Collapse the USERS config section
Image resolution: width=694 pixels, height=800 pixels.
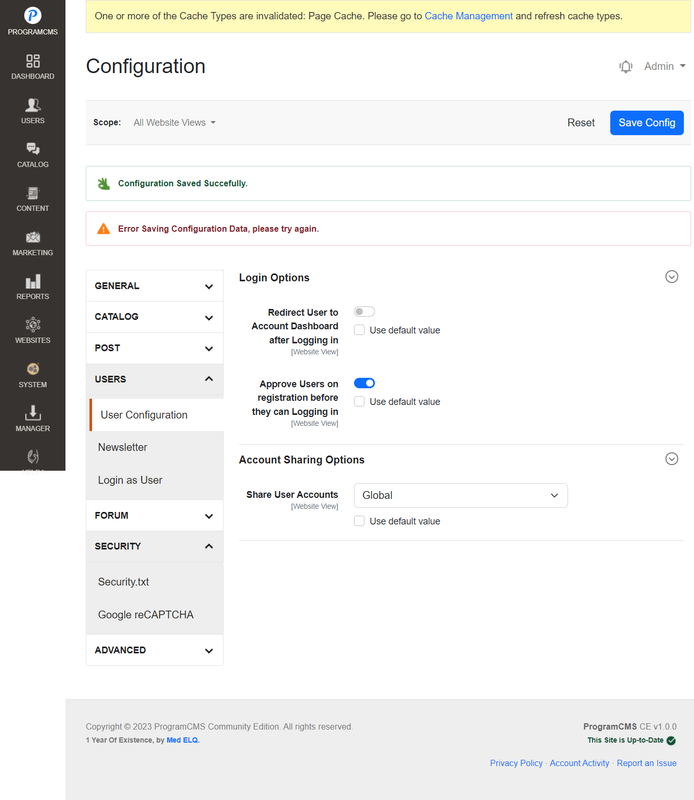(155, 379)
